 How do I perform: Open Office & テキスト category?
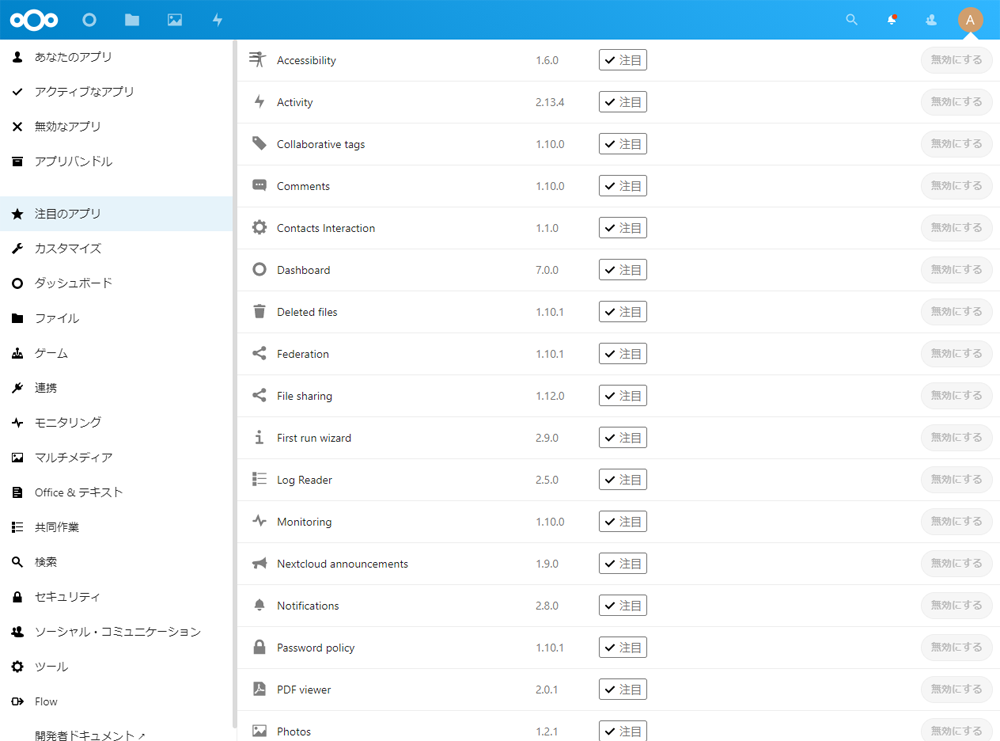tap(117, 492)
